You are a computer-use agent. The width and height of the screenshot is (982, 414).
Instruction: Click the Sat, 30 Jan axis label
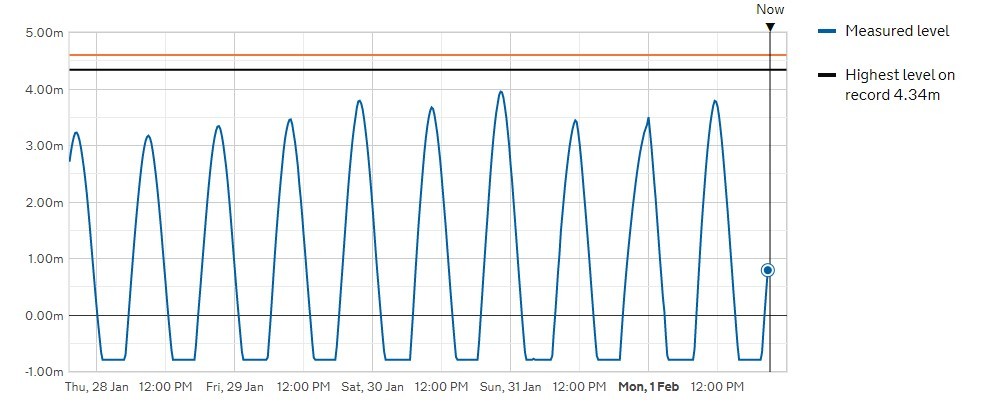point(372,386)
